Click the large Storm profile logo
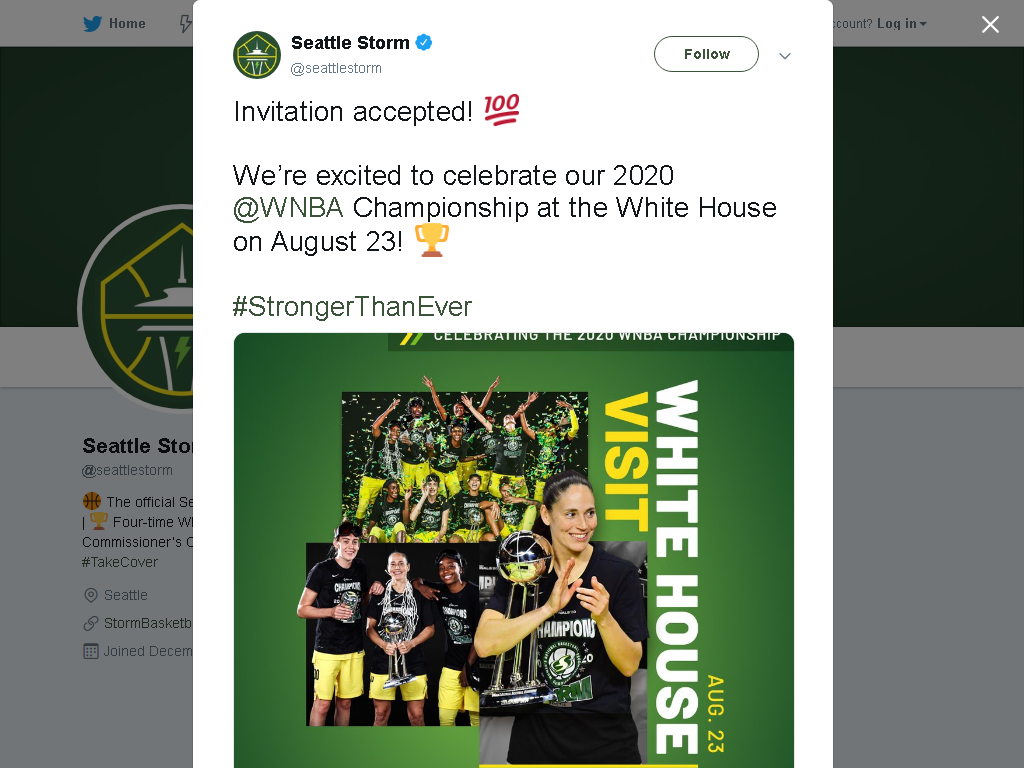 136,308
